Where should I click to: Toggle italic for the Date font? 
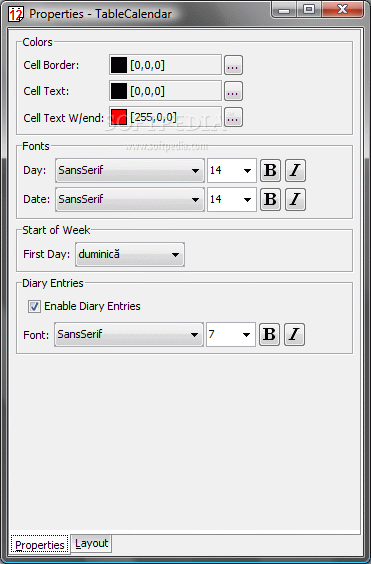(295, 199)
